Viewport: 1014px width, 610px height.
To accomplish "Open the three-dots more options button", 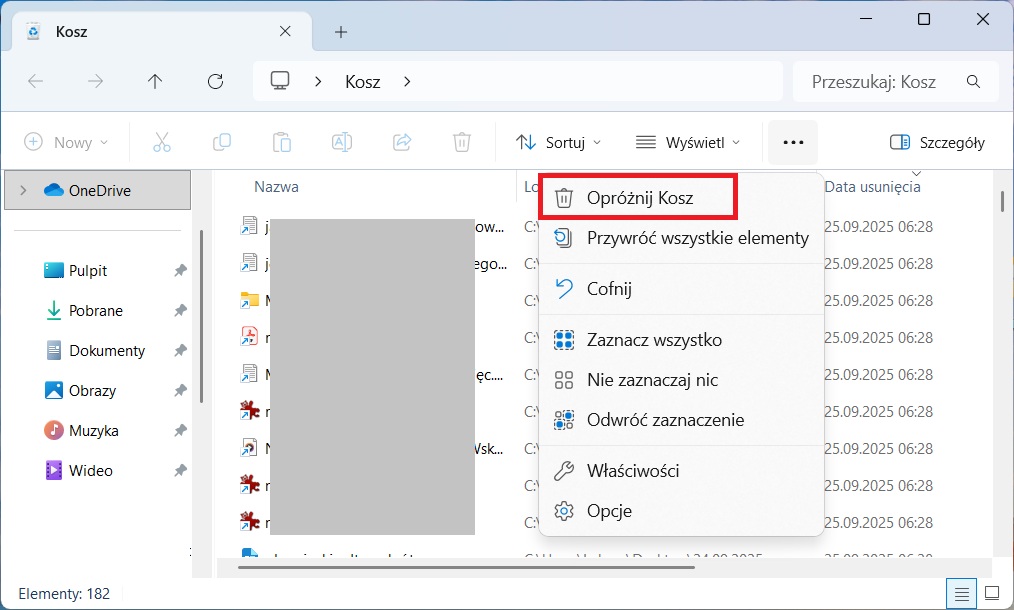I will pyautogui.click(x=793, y=143).
